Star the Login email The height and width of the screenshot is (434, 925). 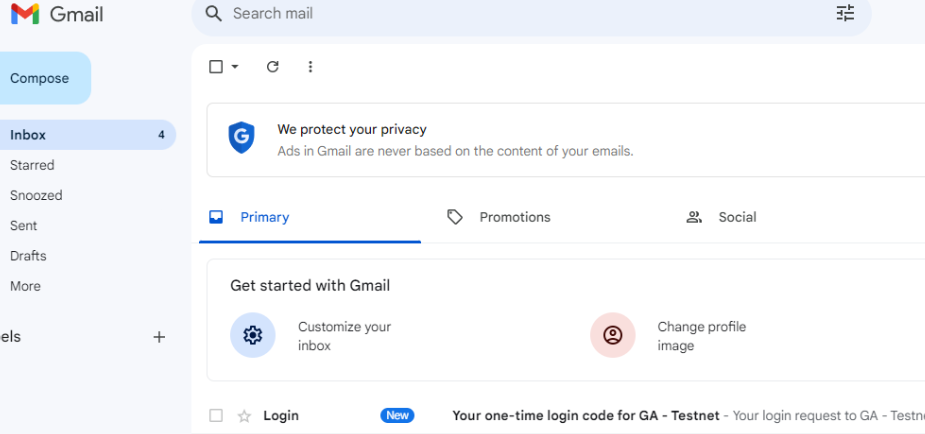click(244, 416)
